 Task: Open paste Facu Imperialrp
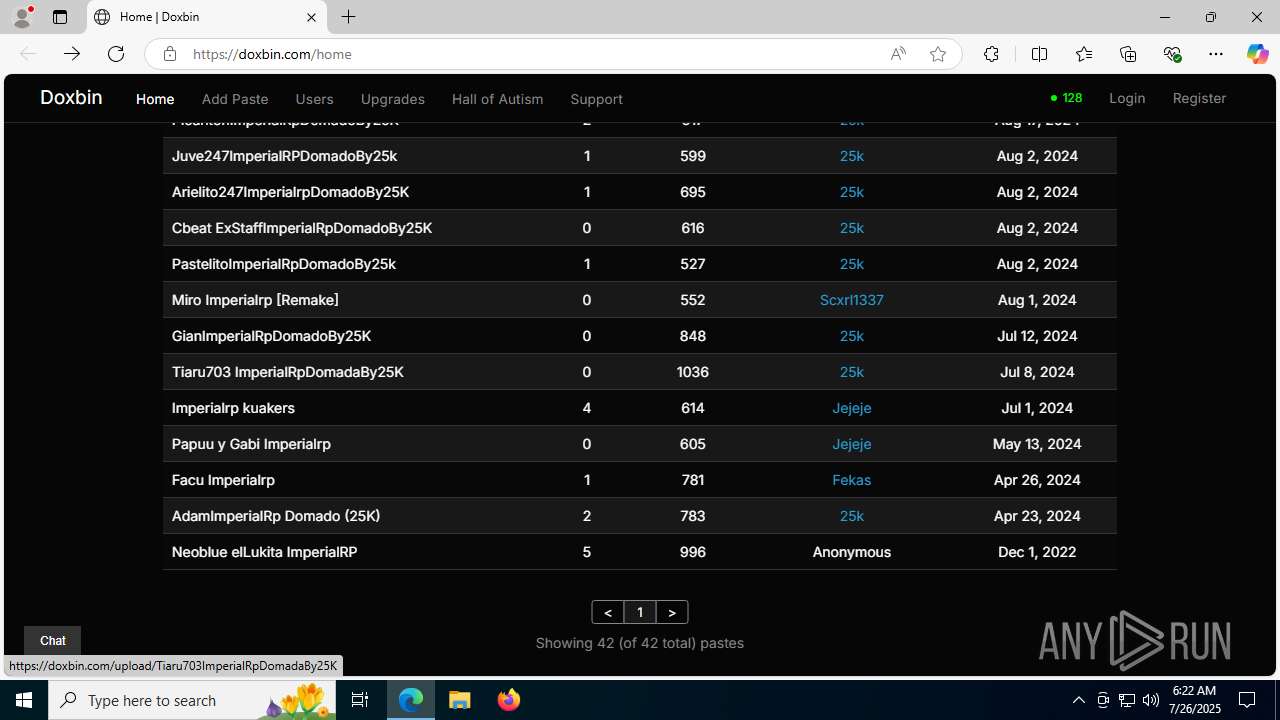pos(223,480)
